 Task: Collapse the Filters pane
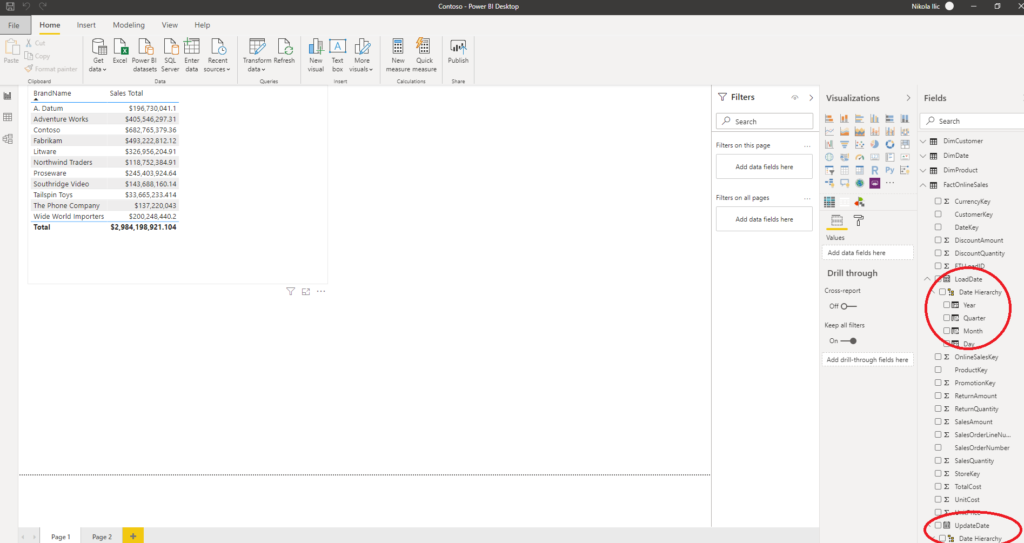pos(811,97)
